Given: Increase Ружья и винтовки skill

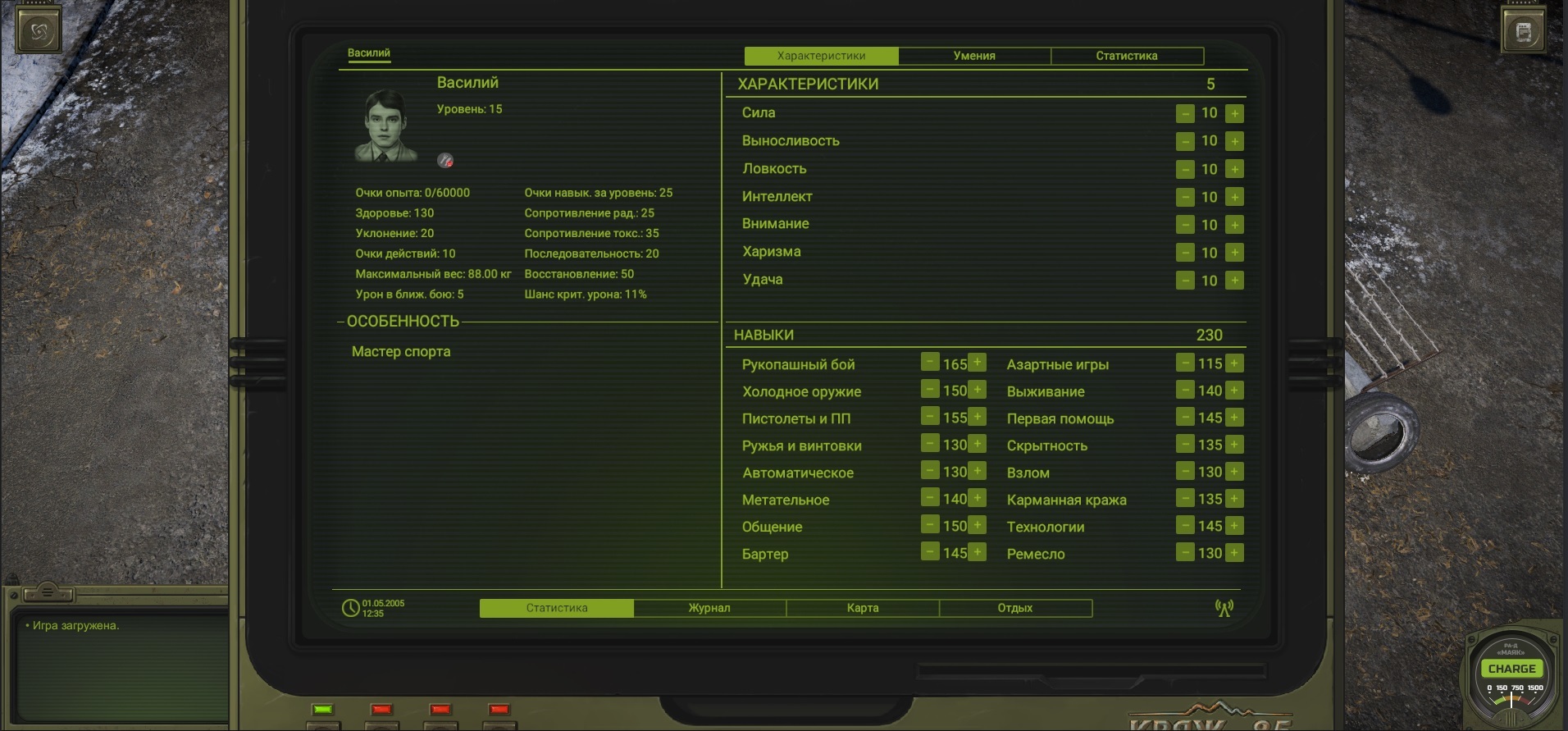Looking at the screenshot, I should pyautogui.click(x=977, y=444).
